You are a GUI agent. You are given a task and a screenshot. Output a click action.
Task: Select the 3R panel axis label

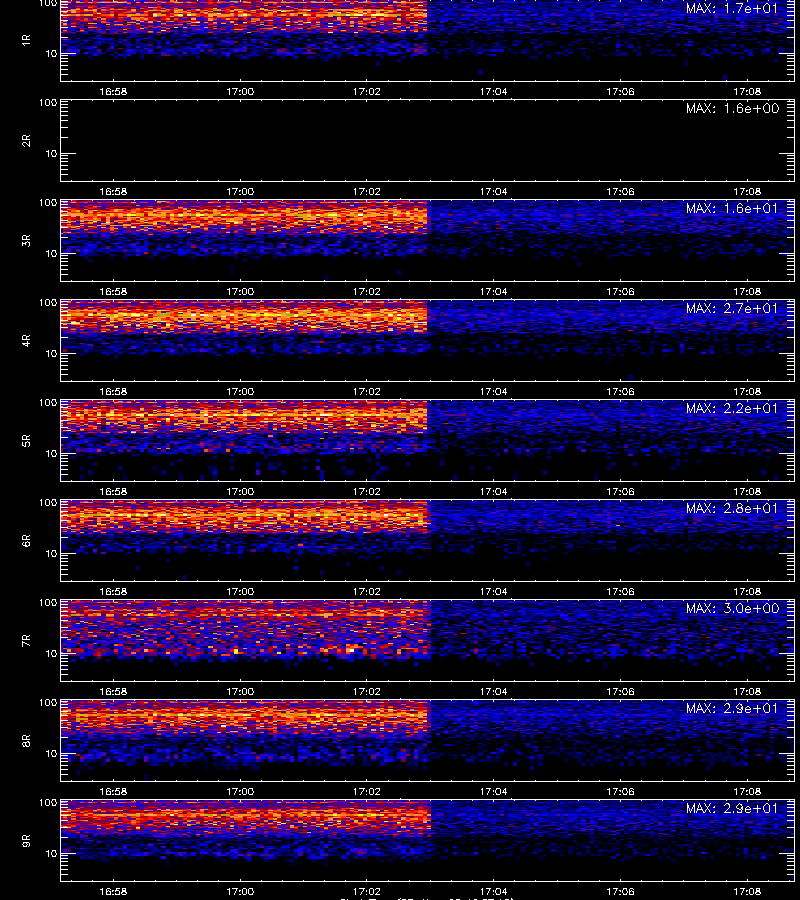click(26, 240)
